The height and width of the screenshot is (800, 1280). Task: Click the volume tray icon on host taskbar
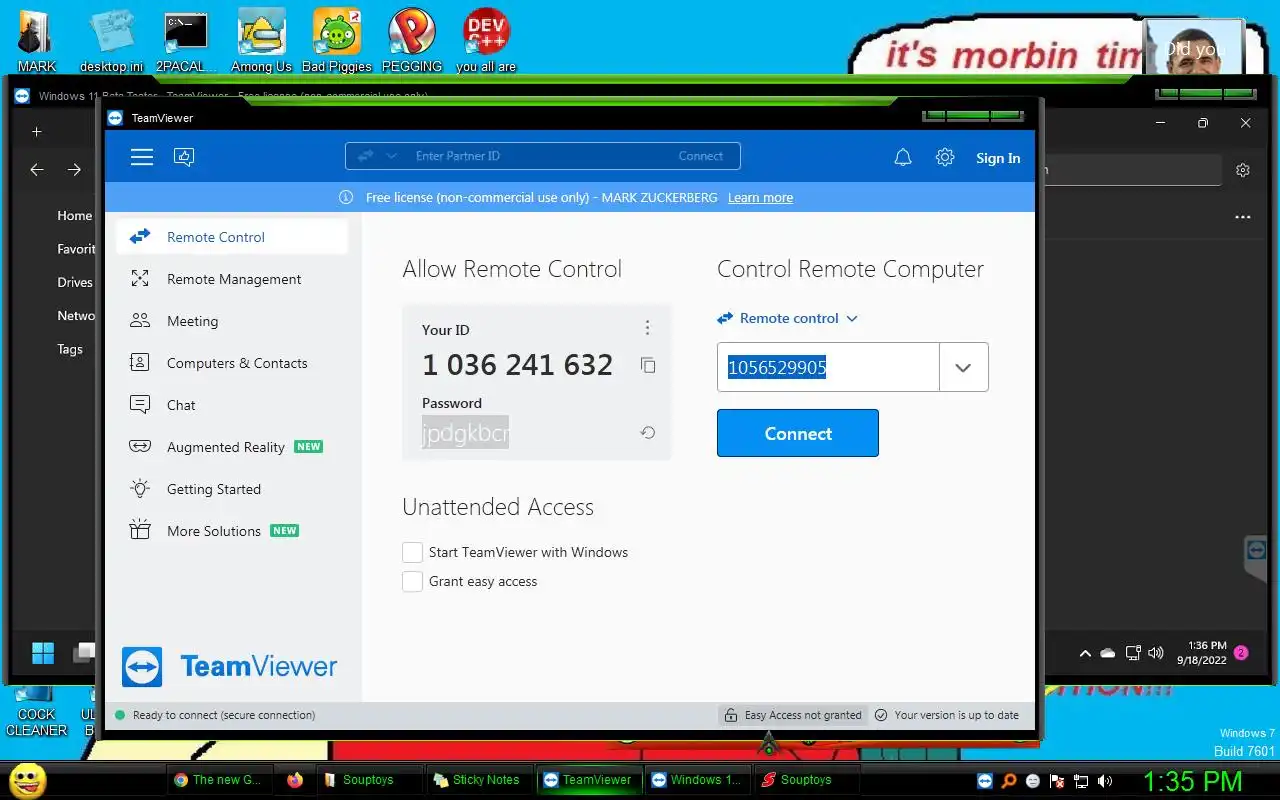tap(1105, 781)
